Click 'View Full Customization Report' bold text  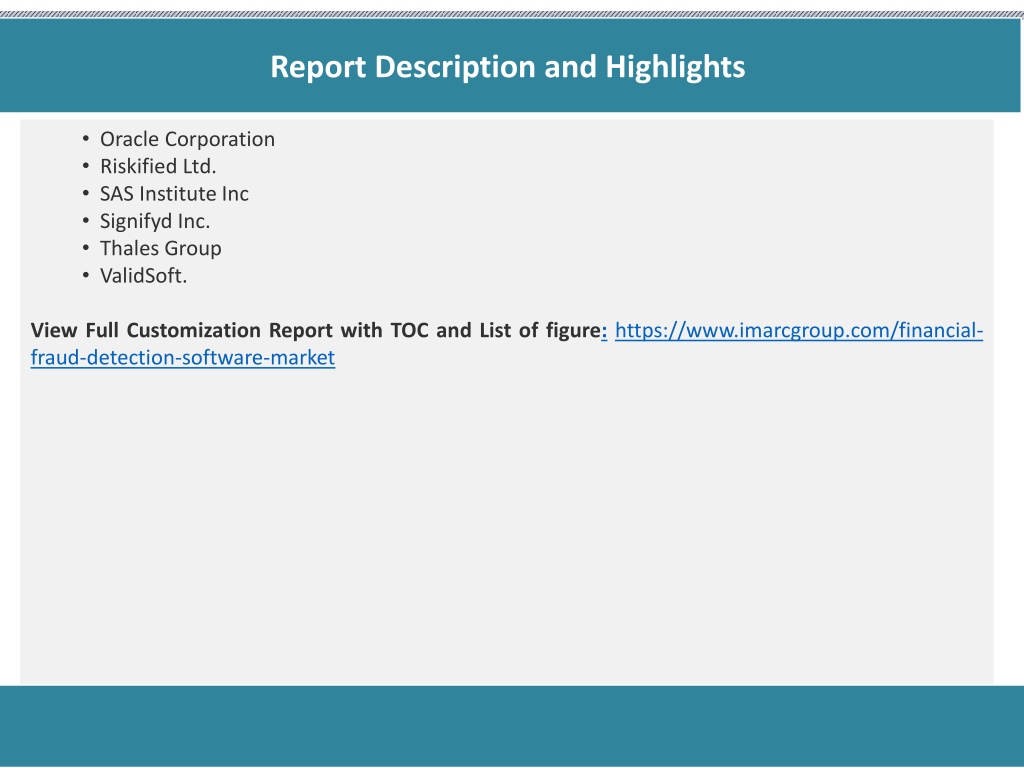coord(182,330)
